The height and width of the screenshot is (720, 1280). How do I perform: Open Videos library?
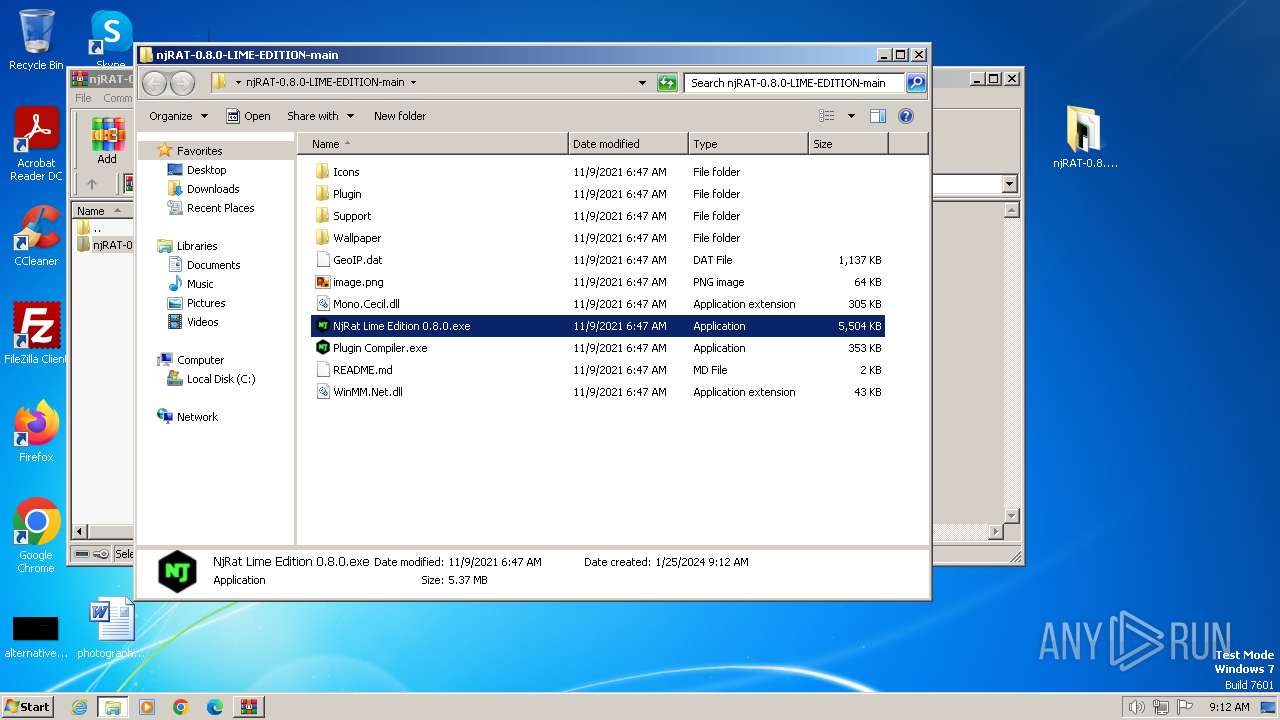click(x=202, y=322)
